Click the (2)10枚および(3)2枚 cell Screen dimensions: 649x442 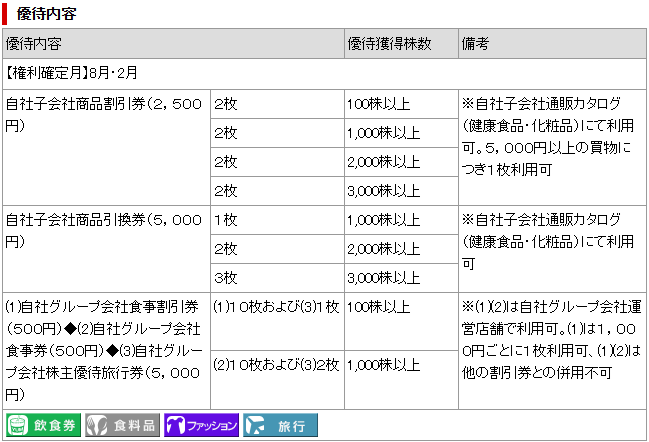pyautogui.click(x=276, y=365)
